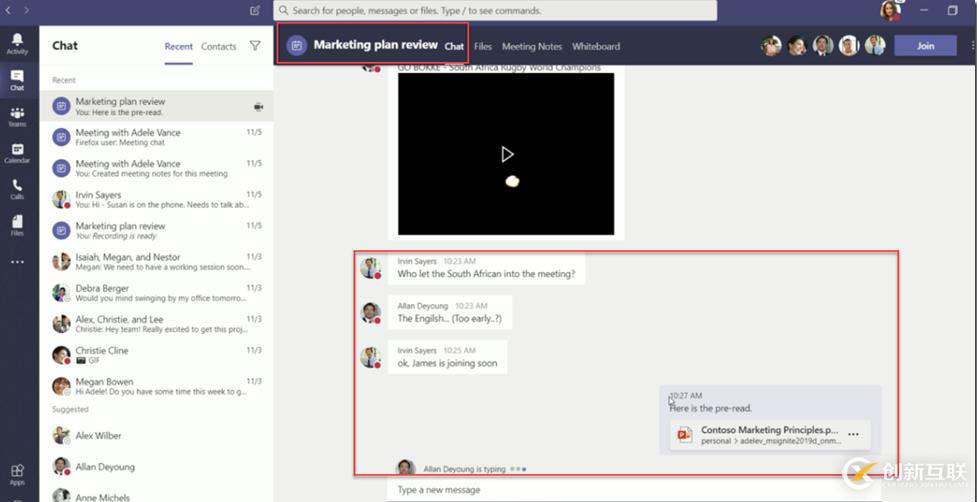The width and height of the screenshot is (977, 502).
Task: Switch to the Recent tab
Action: [x=178, y=46]
